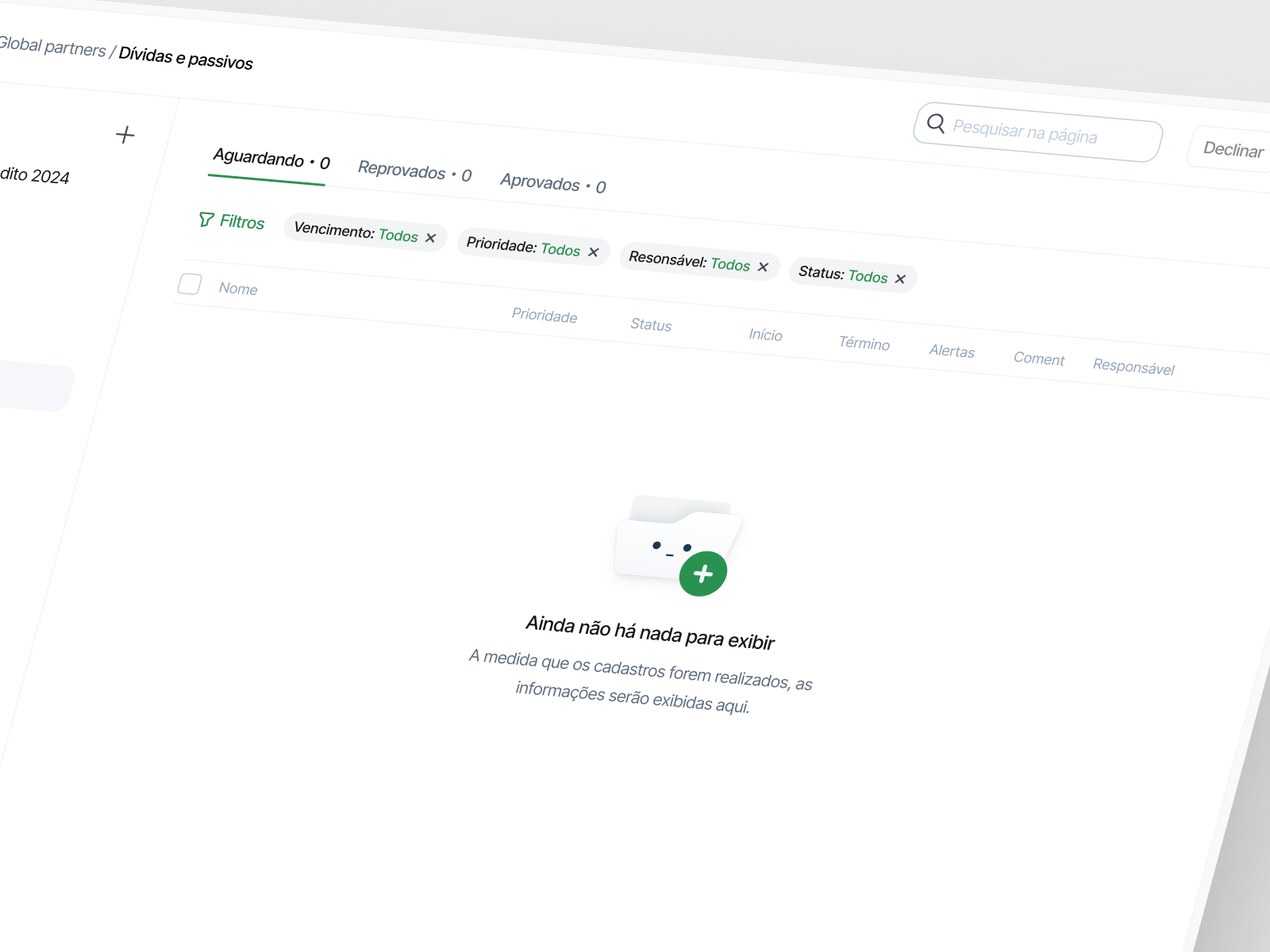1270x952 pixels.
Task: Open the Filtros funnel icon
Action: tap(206, 221)
